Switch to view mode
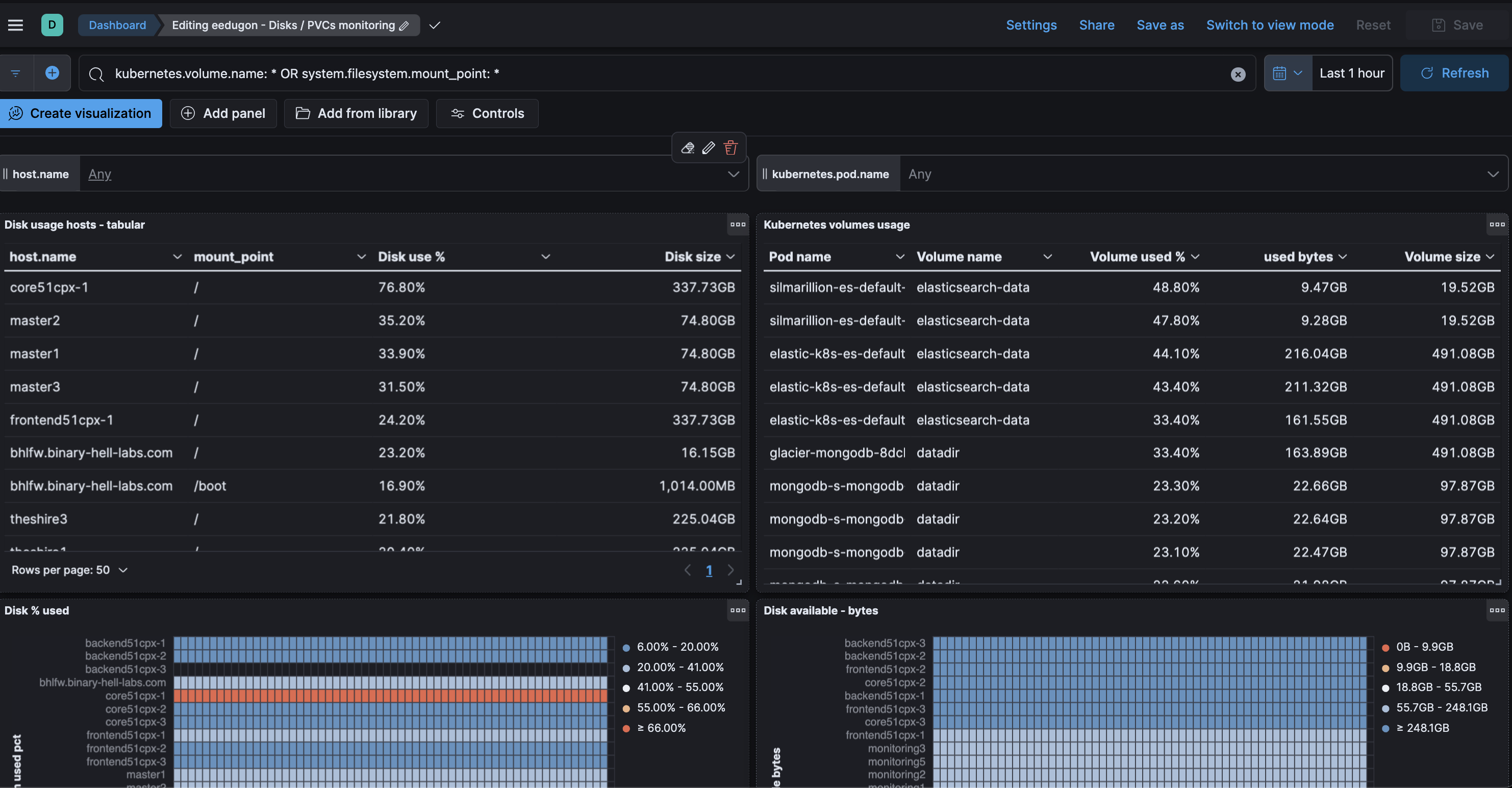This screenshot has width=1512, height=788. point(1270,25)
